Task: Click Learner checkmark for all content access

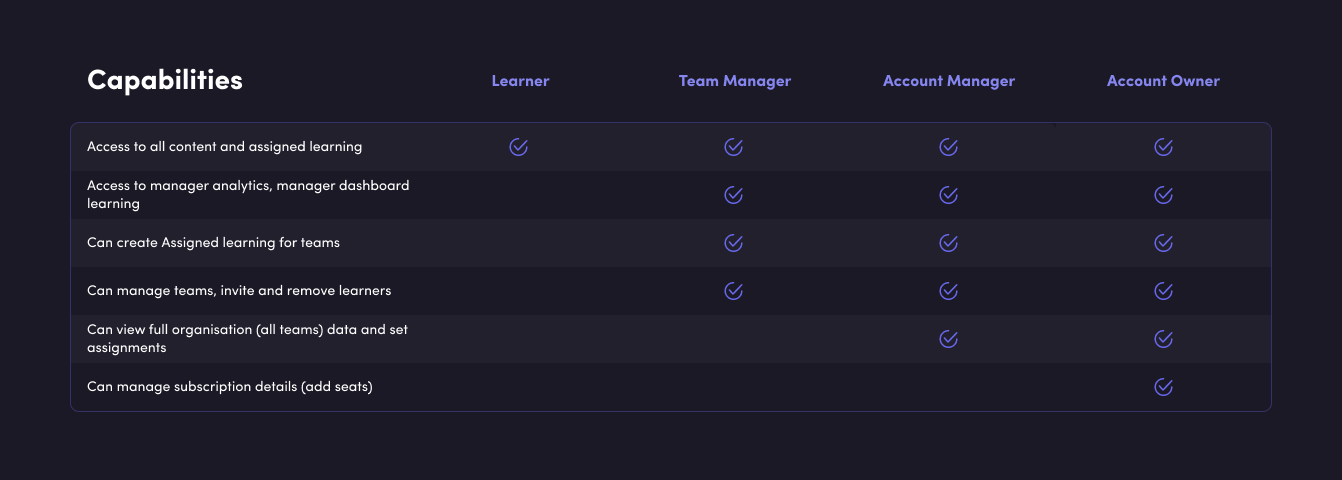Action: 518,147
